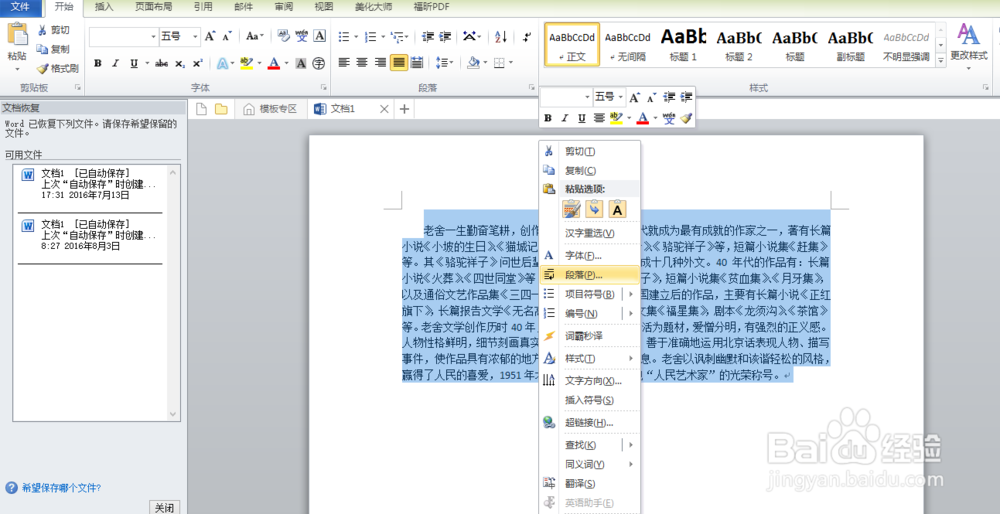1000x514 pixels.
Task: Toggle Superscript formatting
Action: (x=197, y=63)
